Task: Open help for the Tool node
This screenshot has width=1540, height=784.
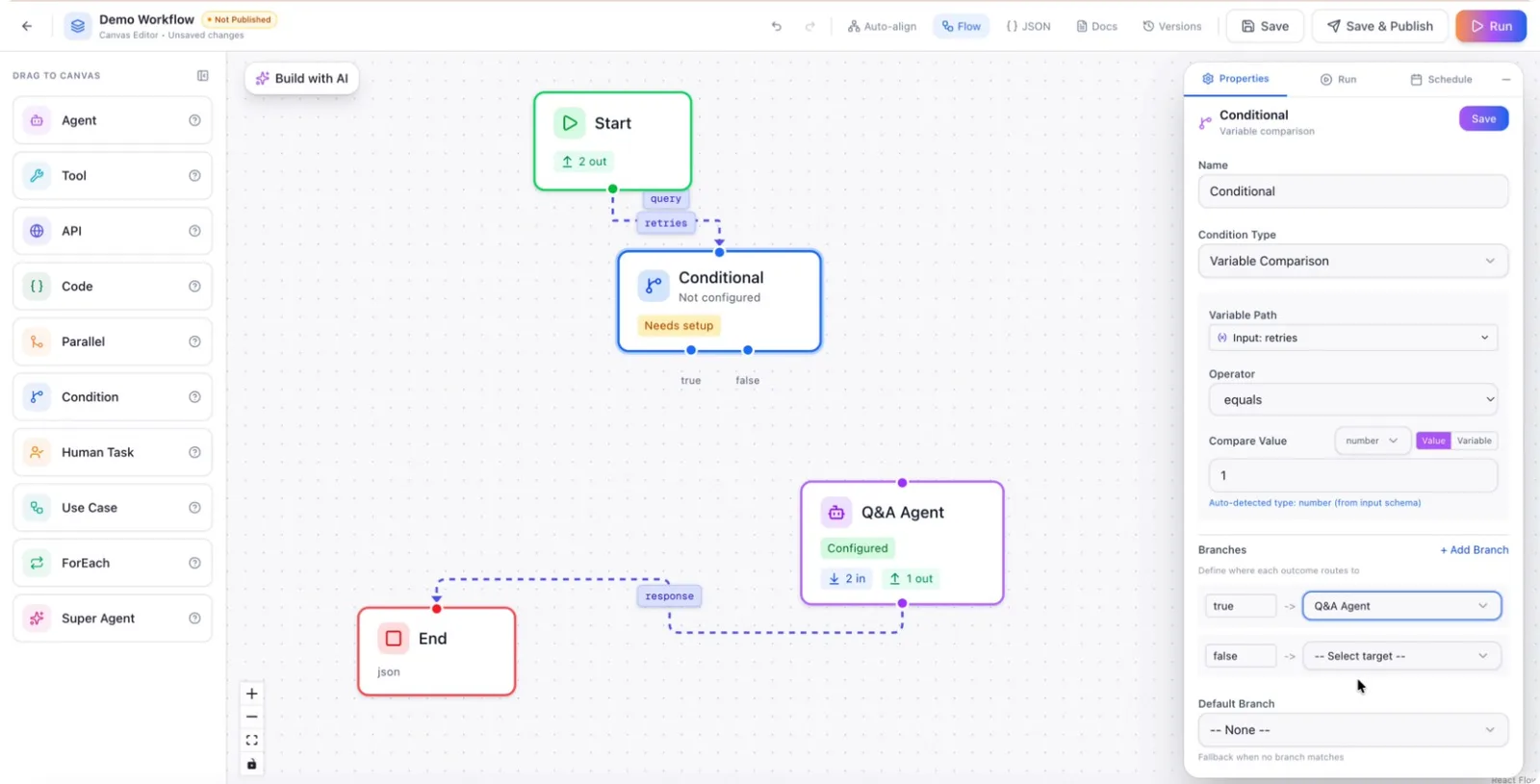Action: 194,175
